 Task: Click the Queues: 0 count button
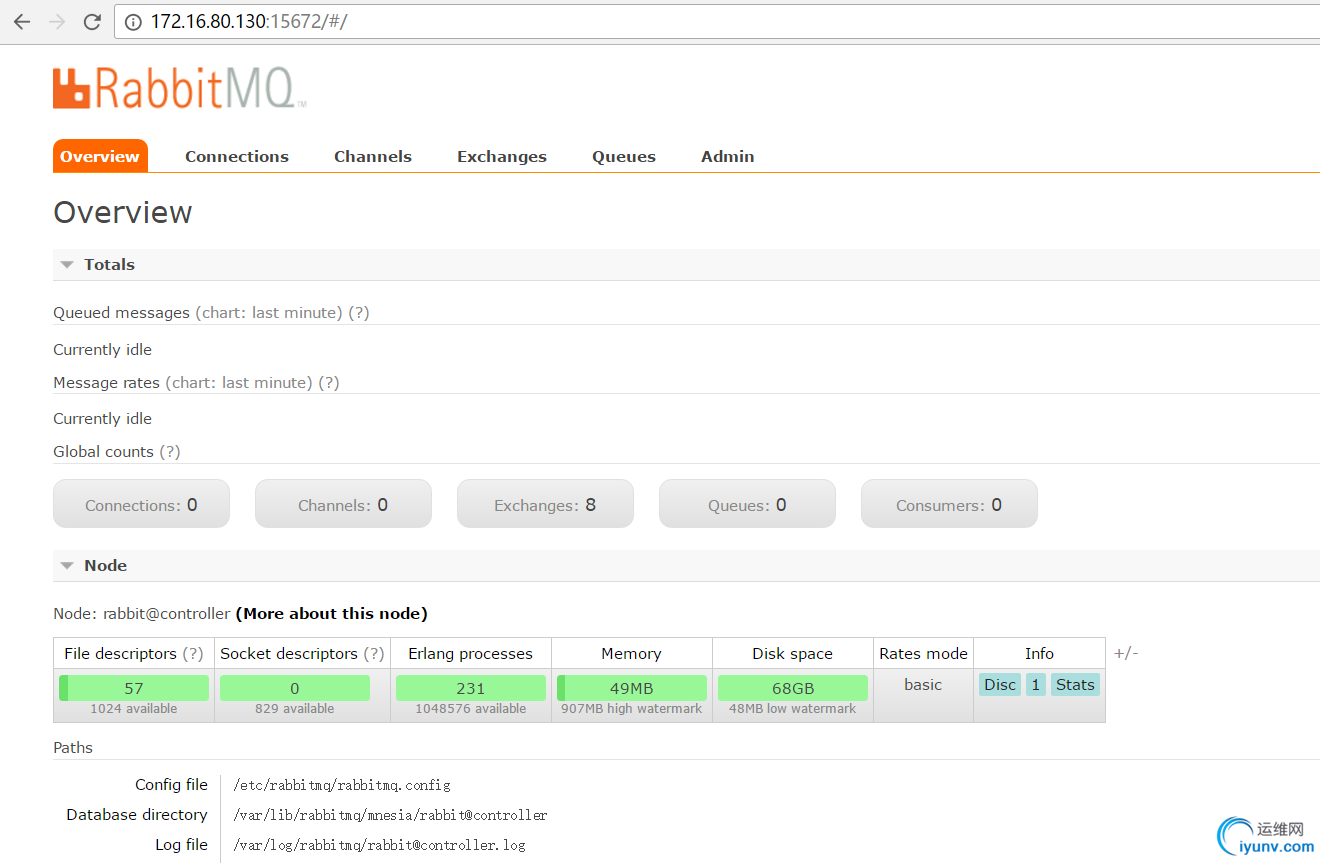747,504
